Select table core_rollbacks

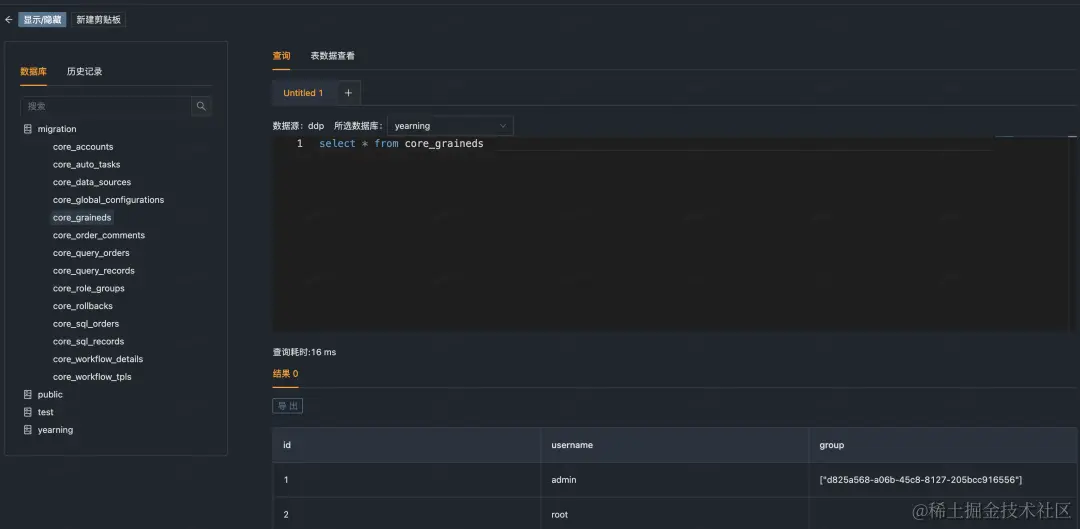click(x=83, y=306)
